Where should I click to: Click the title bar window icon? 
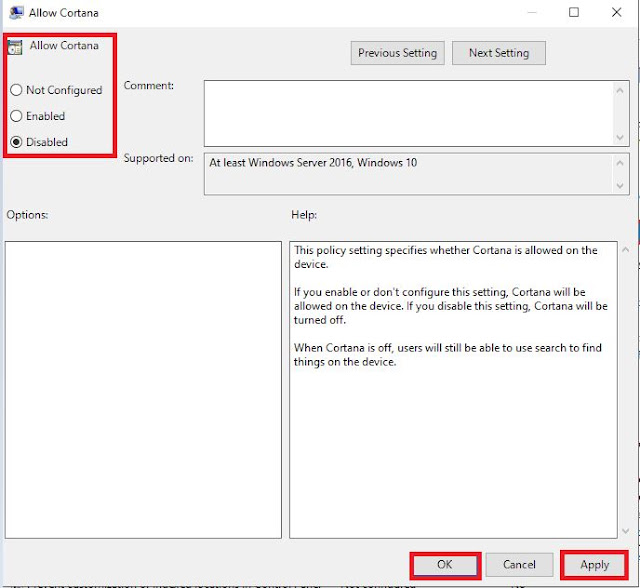pyautogui.click(x=16, y=13)
